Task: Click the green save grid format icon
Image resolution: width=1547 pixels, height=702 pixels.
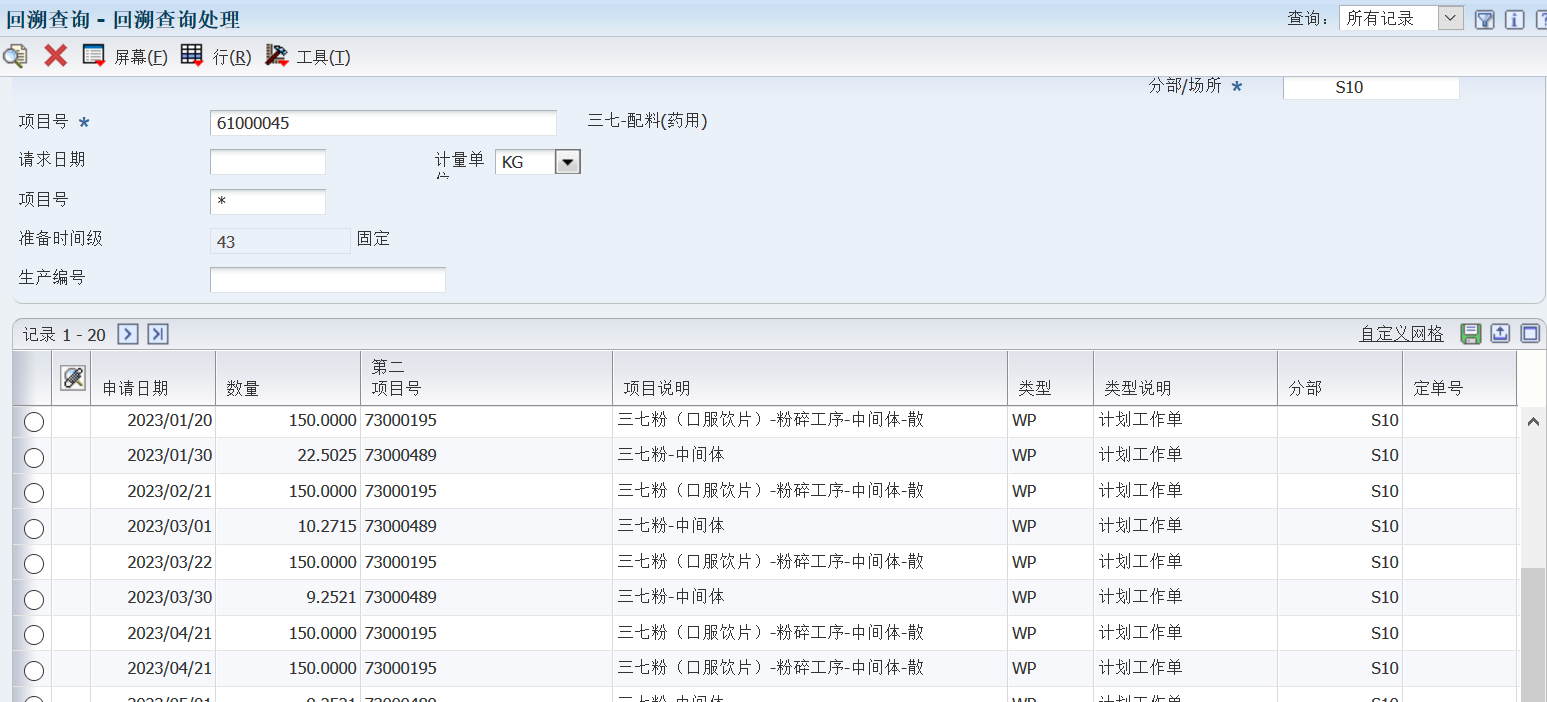Action: click(x=1470, y=334)
